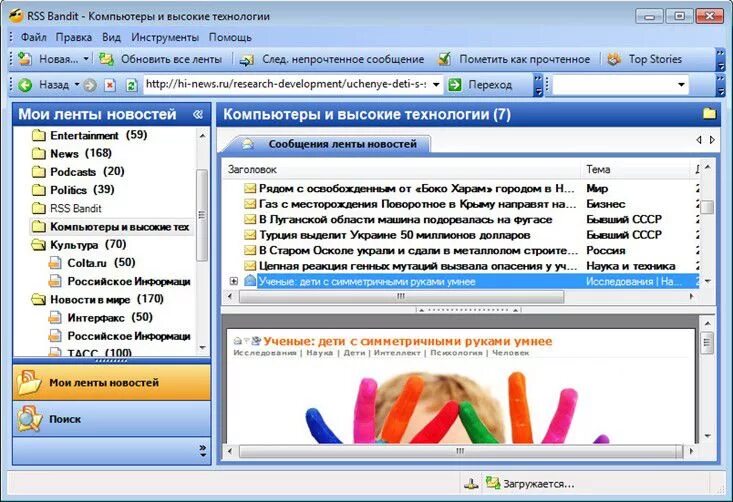Click the message list horizontal scrollbar
The width and height of the screenshot is (733, 502).
click(x=401, y=296)
